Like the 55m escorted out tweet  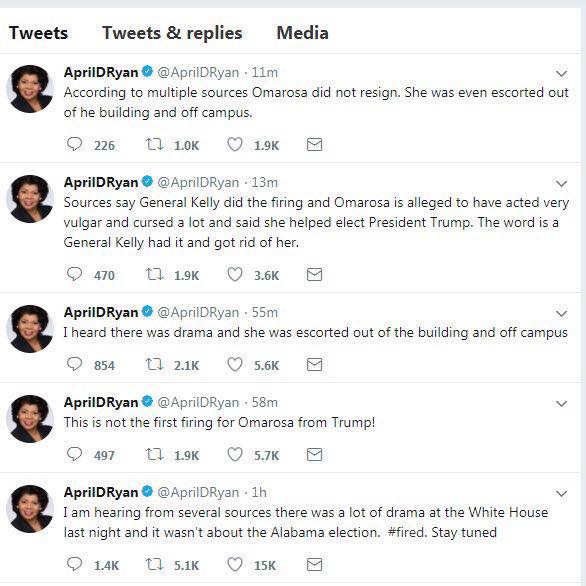click(x=235, y=364)
